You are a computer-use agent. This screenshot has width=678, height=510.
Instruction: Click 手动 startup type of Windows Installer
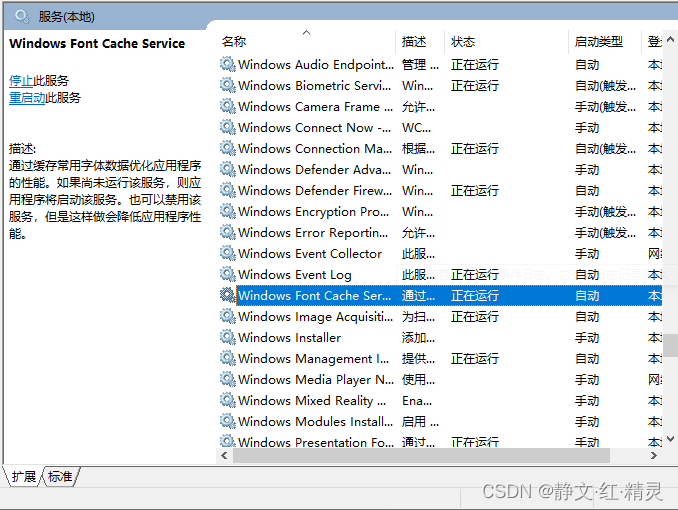coord(587,337)
